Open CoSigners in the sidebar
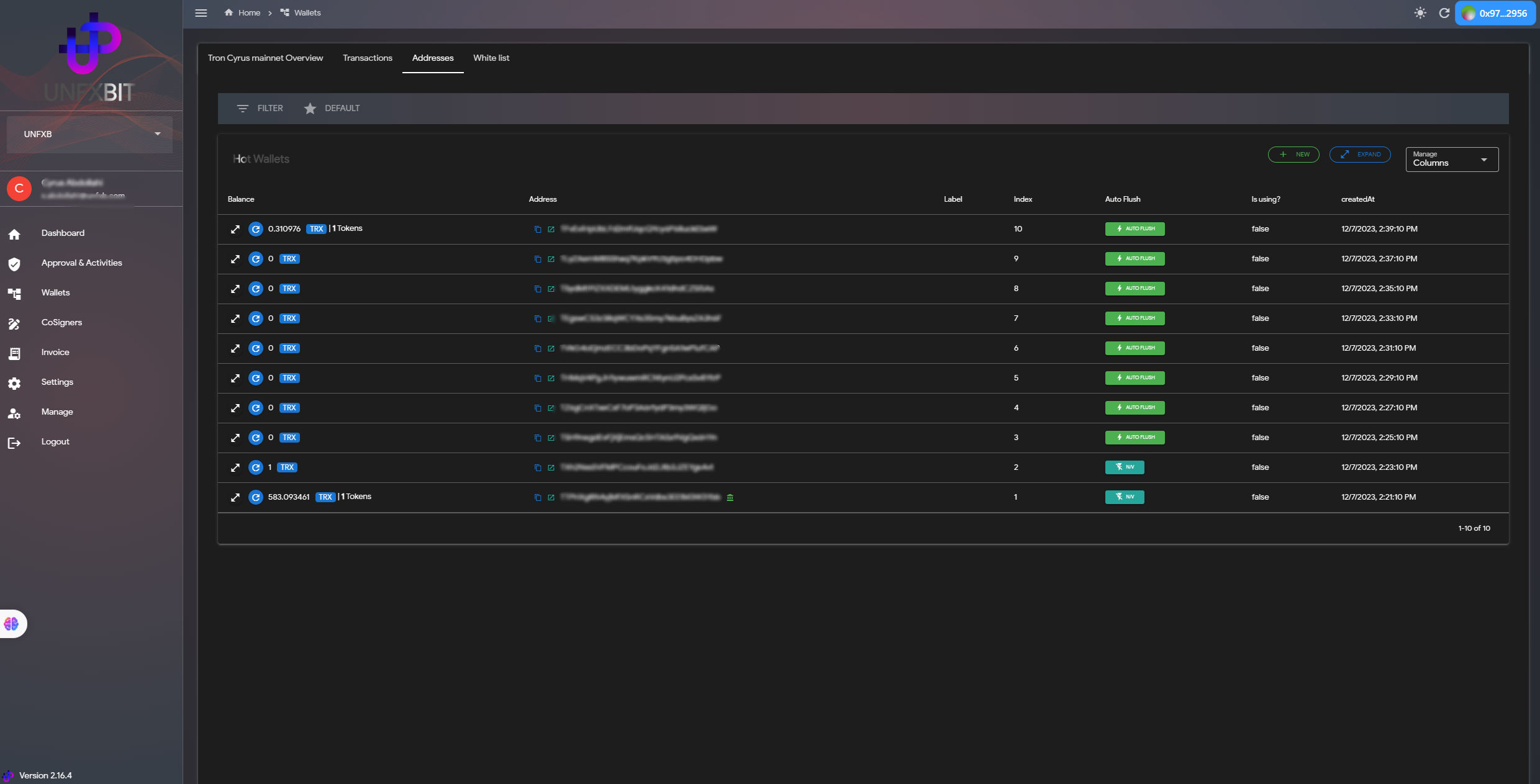Image resolution: width=1540 pixels, height=784 pixels. [61, 322]
